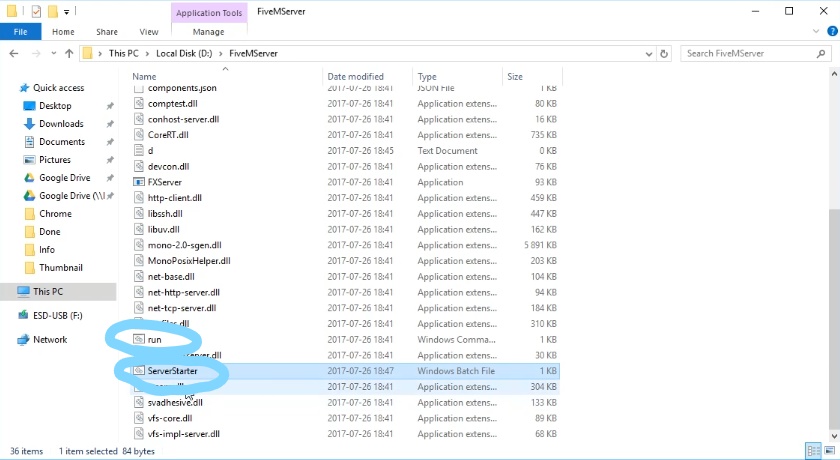840x460 pixels.
Task: Open Desktop in the navigation pane
Action: point(55,106)
